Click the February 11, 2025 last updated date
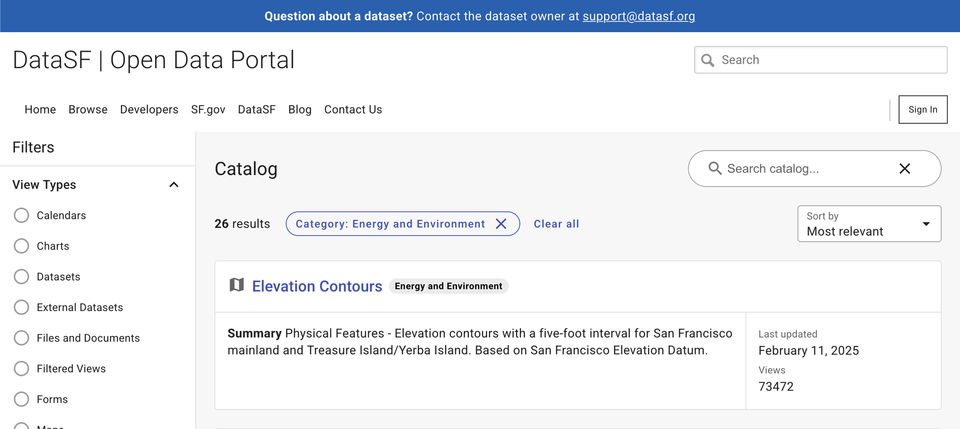 [808, 351]
